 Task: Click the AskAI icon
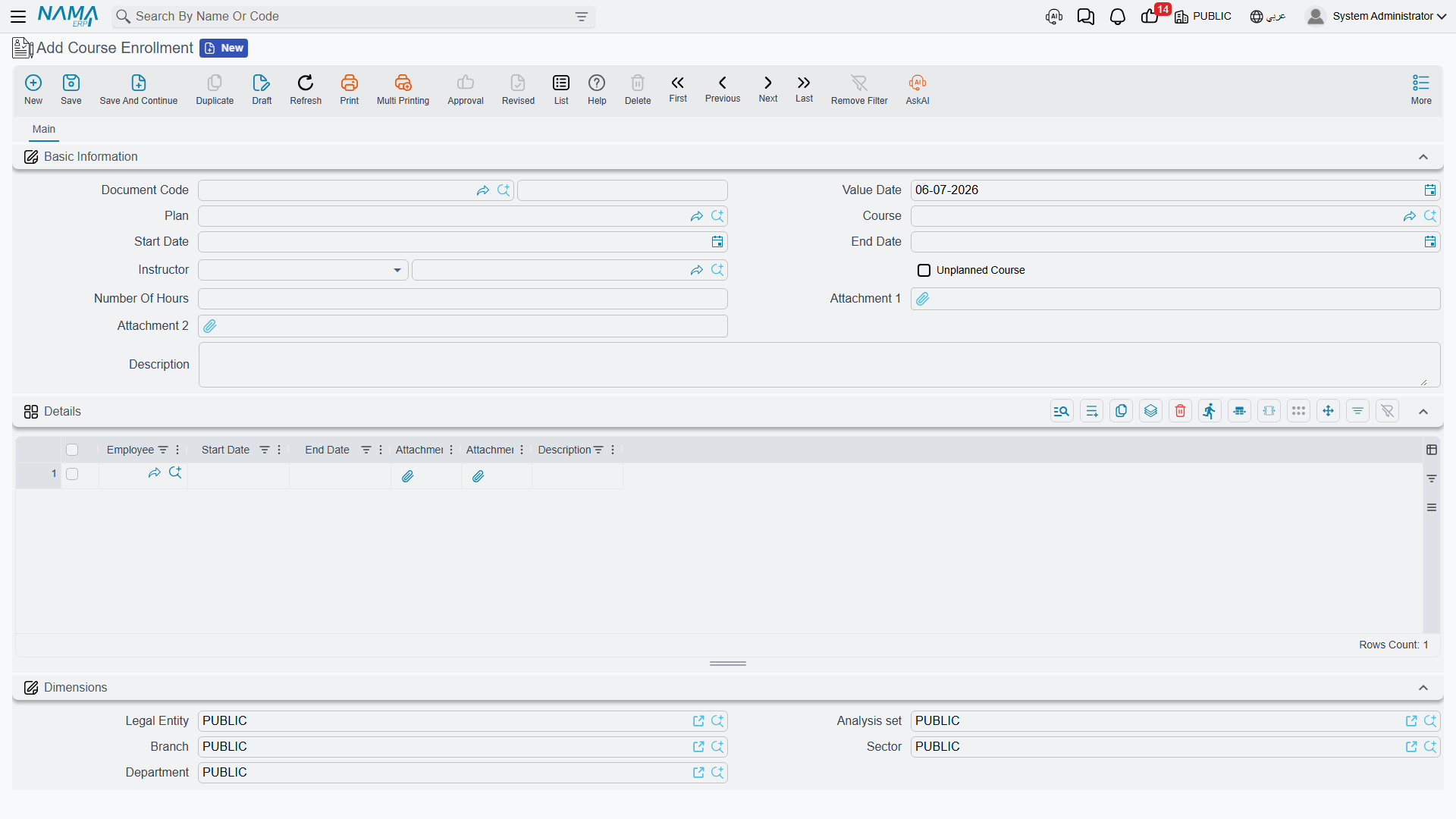[918, 83]
